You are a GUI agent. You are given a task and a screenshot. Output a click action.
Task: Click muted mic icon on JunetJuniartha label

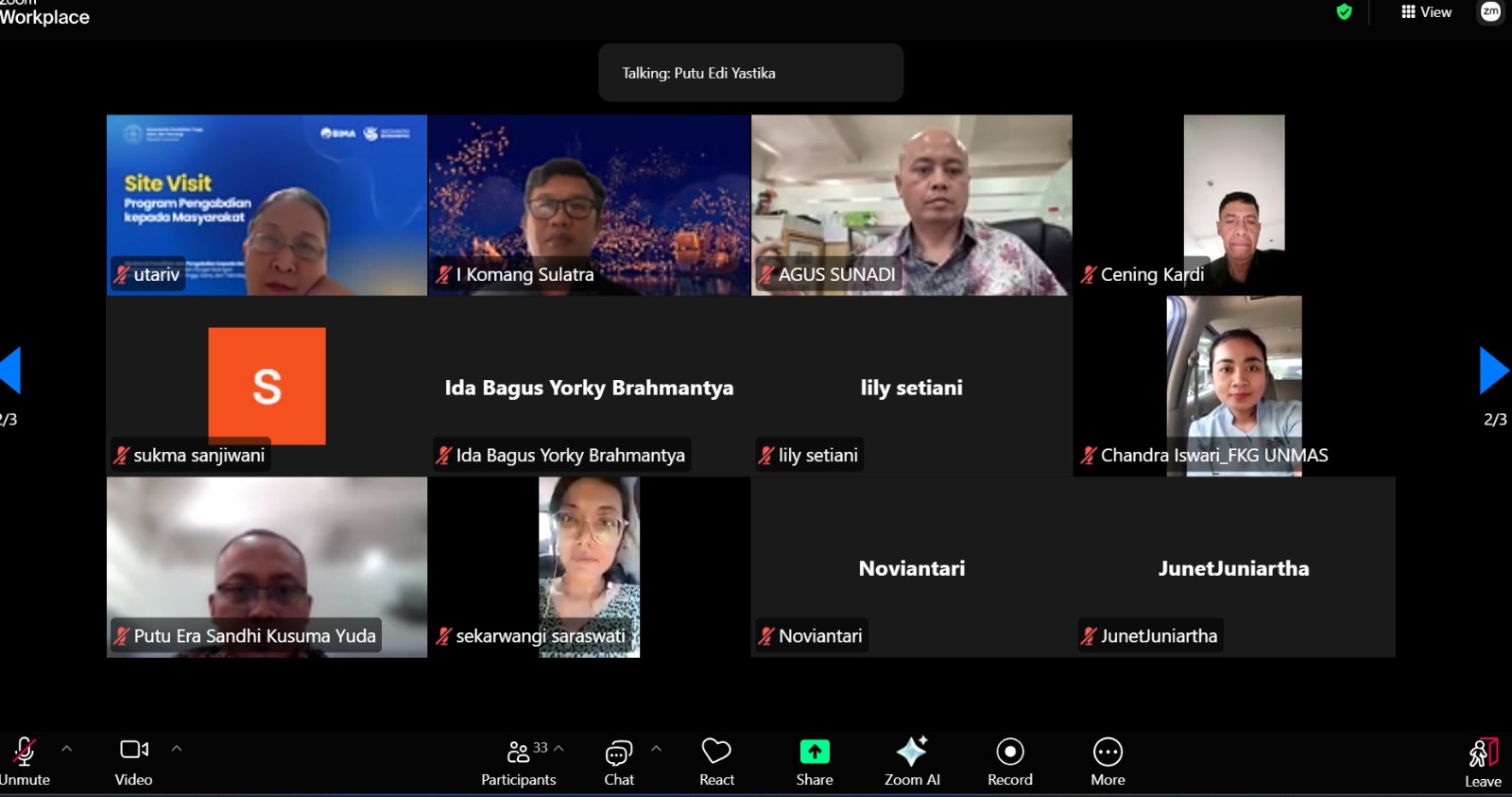click(x=1089, y=636)
